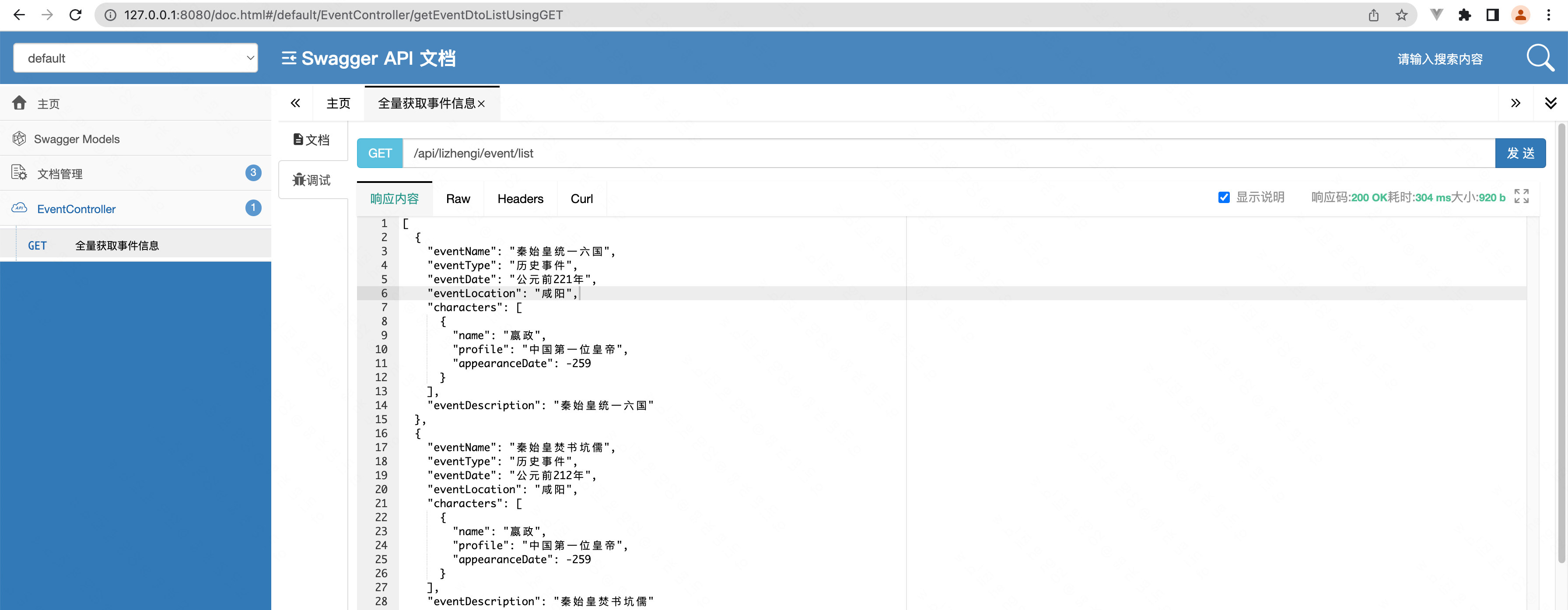Viewport: 1568px width, 610px height.
Task: Click the Swagger Models cube icon
Action: point(20,138)
